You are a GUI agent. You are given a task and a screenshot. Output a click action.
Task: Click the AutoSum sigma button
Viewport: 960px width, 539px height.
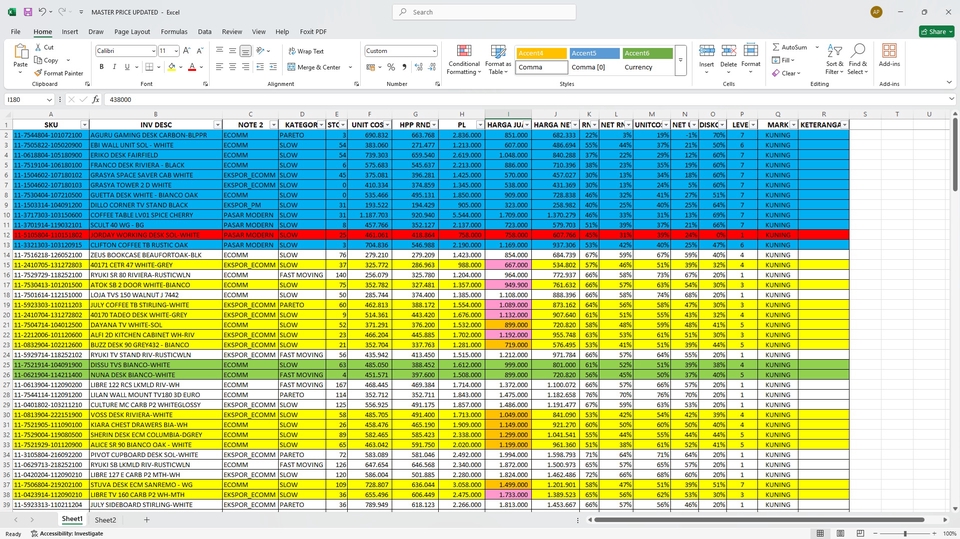[790, 47]
